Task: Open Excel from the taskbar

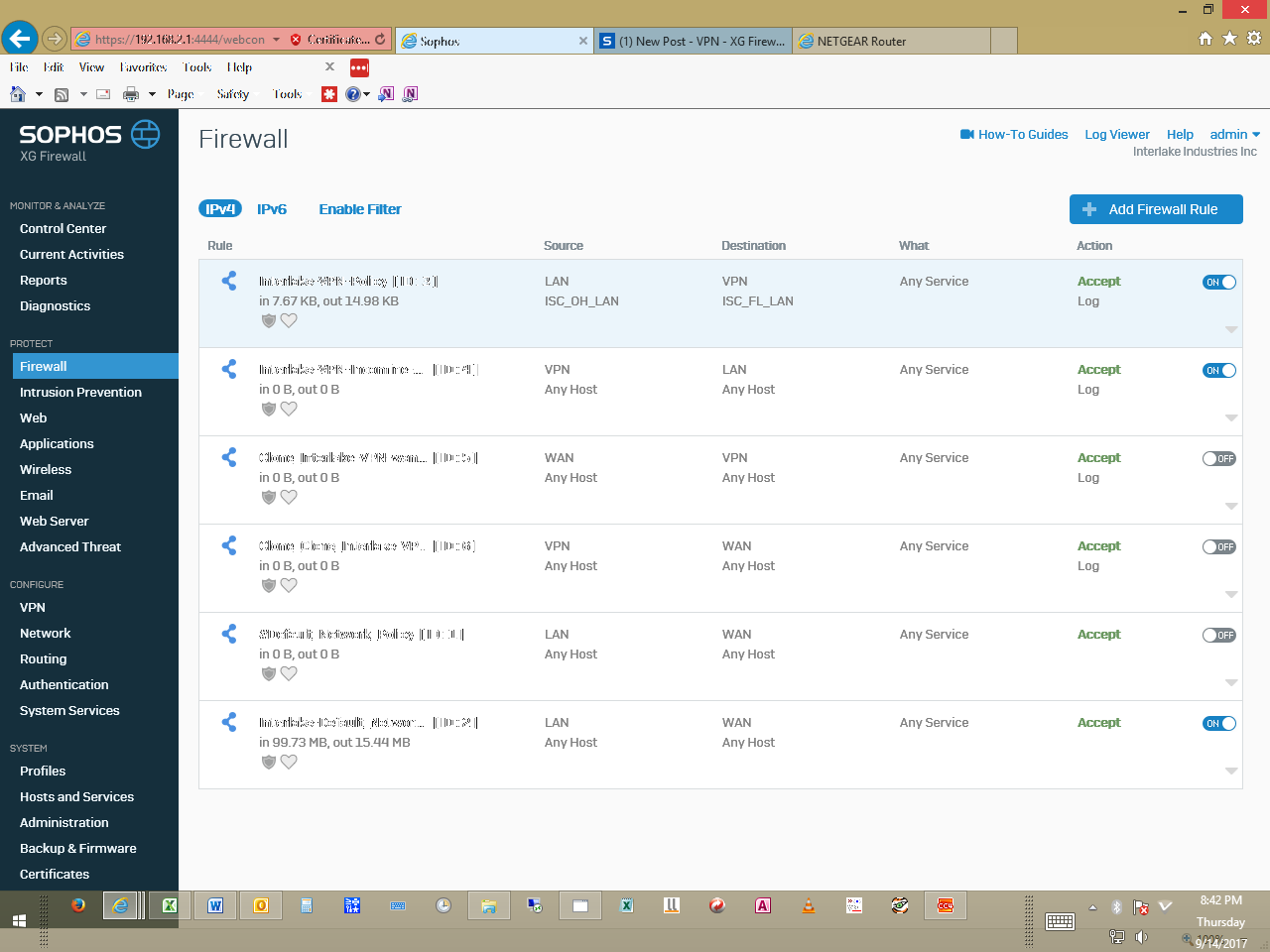Action: pos(170,905)
